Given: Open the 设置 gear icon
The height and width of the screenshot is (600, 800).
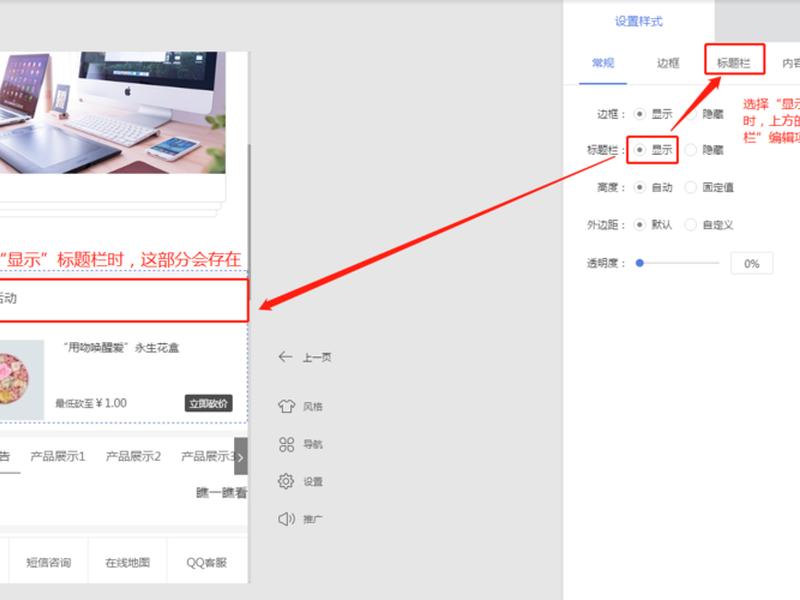Looking at the screenshot, I should tap(286, 481).
